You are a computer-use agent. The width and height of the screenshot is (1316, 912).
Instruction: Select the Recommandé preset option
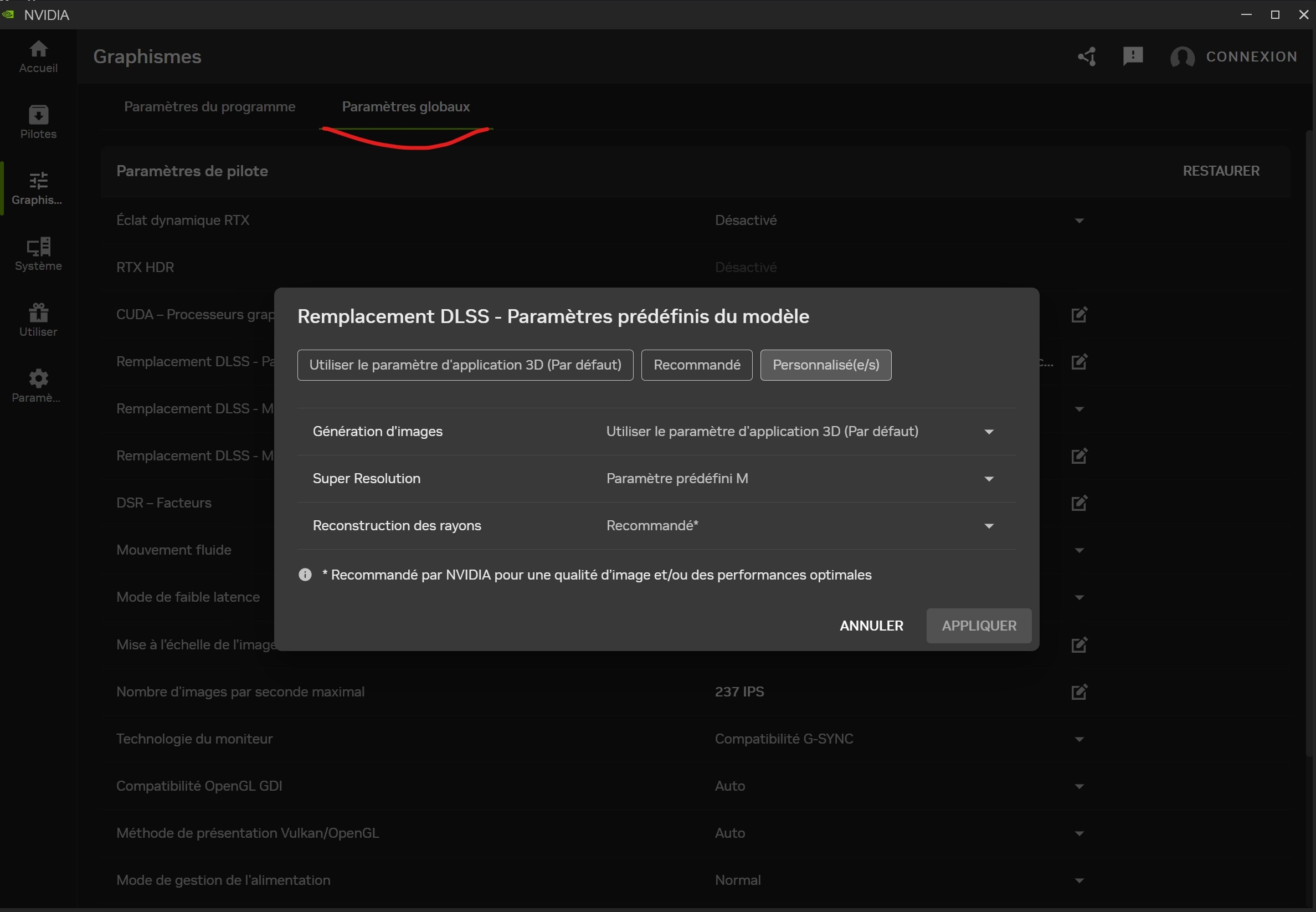click(x=696, y=365)
